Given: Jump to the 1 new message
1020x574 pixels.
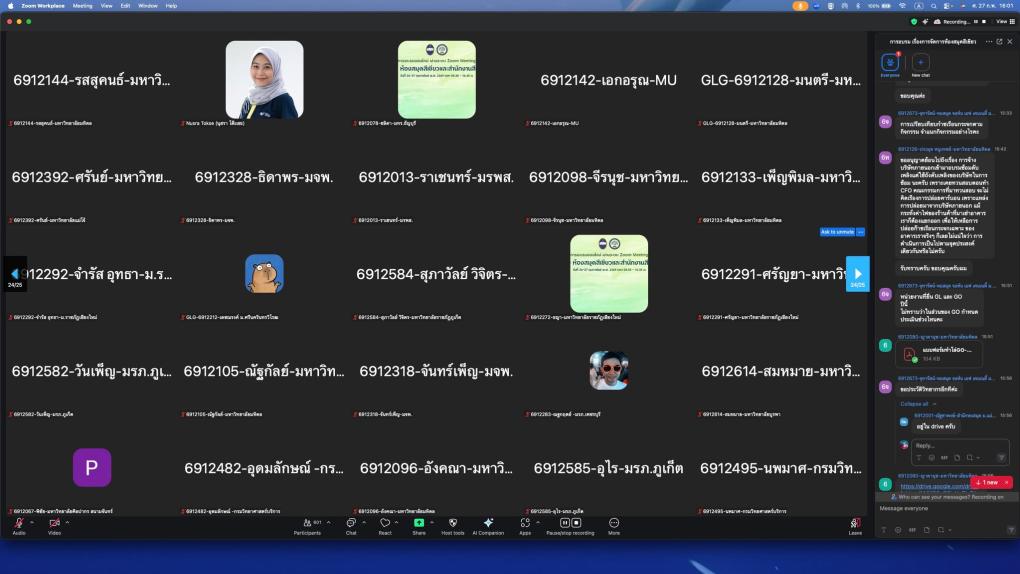Looking at the screenshot, I should 984,482.
